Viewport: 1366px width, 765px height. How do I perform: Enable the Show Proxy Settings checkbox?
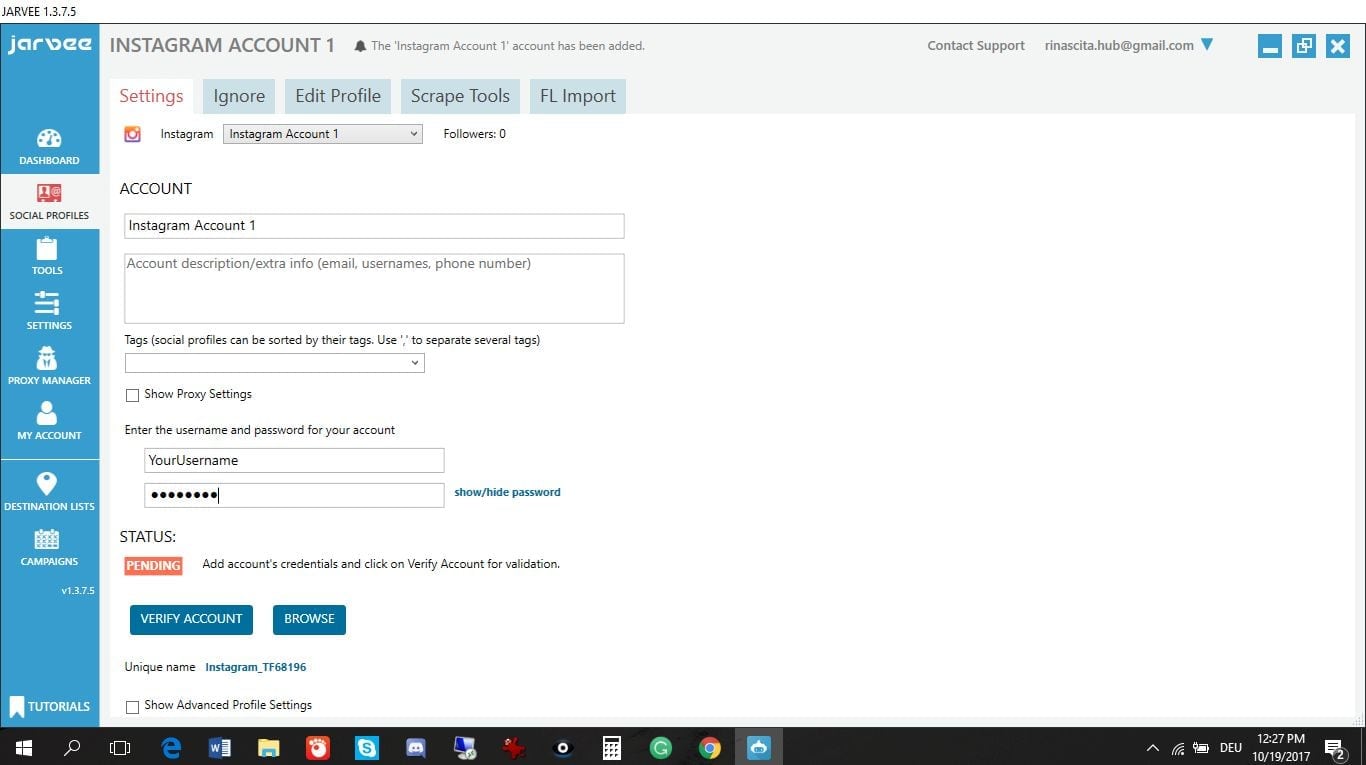[132, 395]
